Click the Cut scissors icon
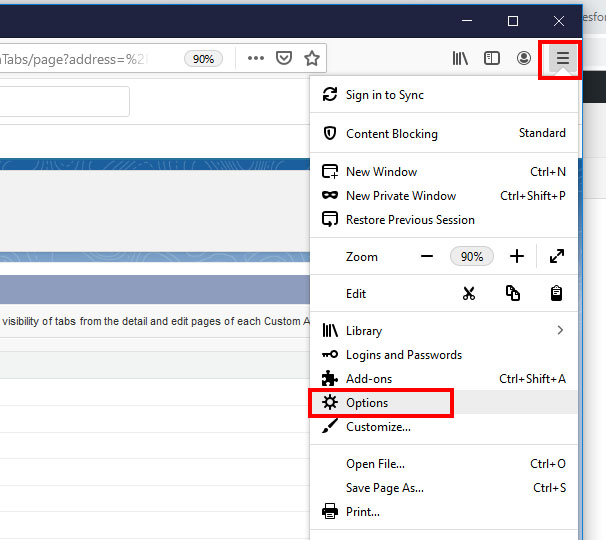This screenshot has height=540, width=606. coord(469,294)
